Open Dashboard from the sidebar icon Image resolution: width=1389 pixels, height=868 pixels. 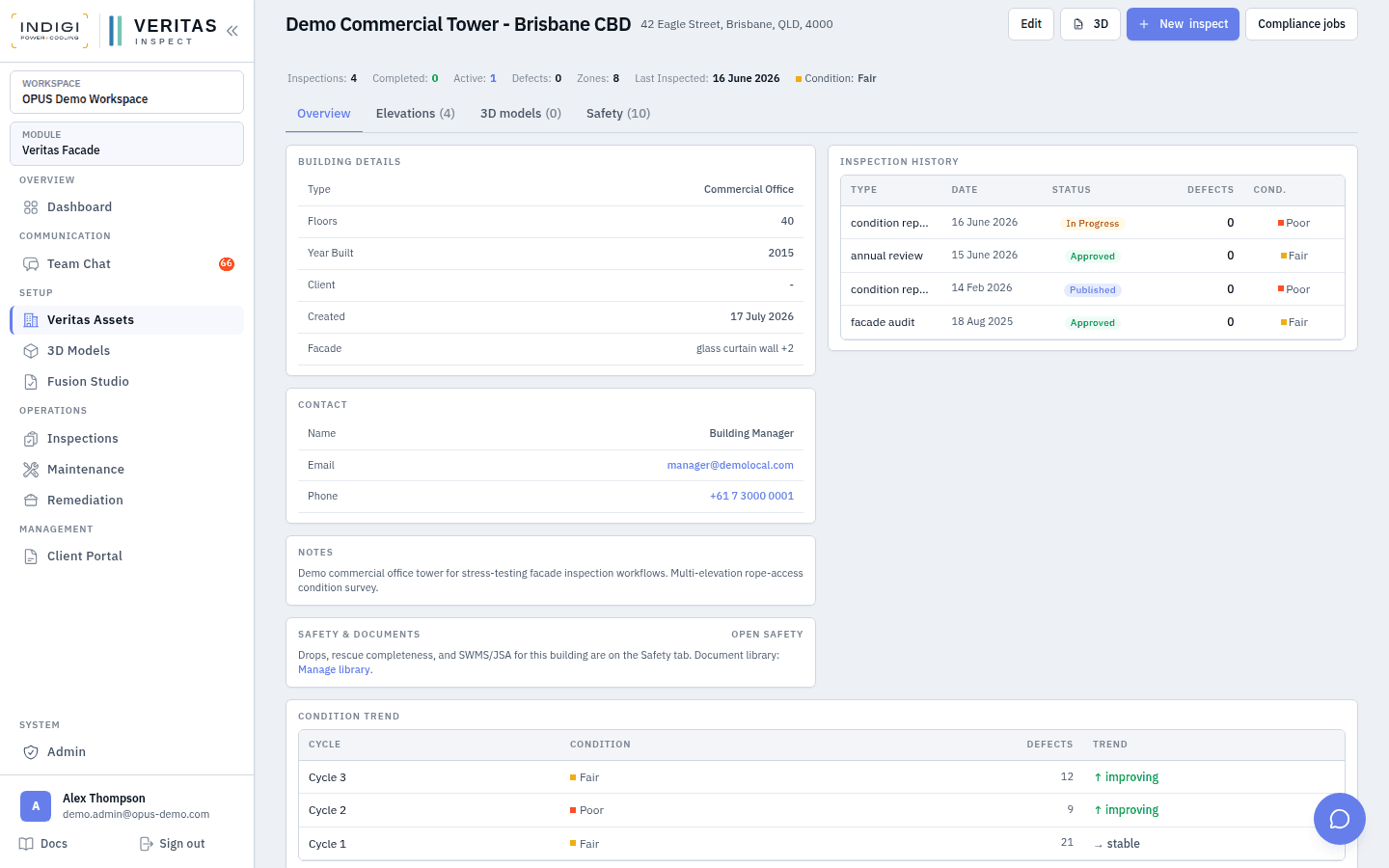coord(31,207)
